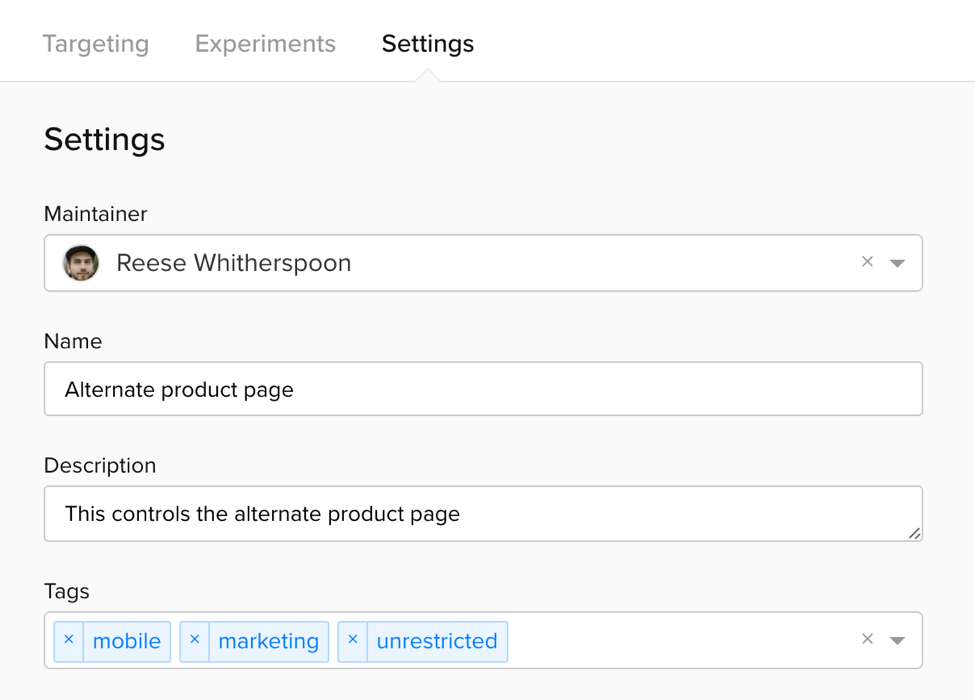Clear all selected tags
The height and width of the screenshot is (700, 975).
click(867, 640)
